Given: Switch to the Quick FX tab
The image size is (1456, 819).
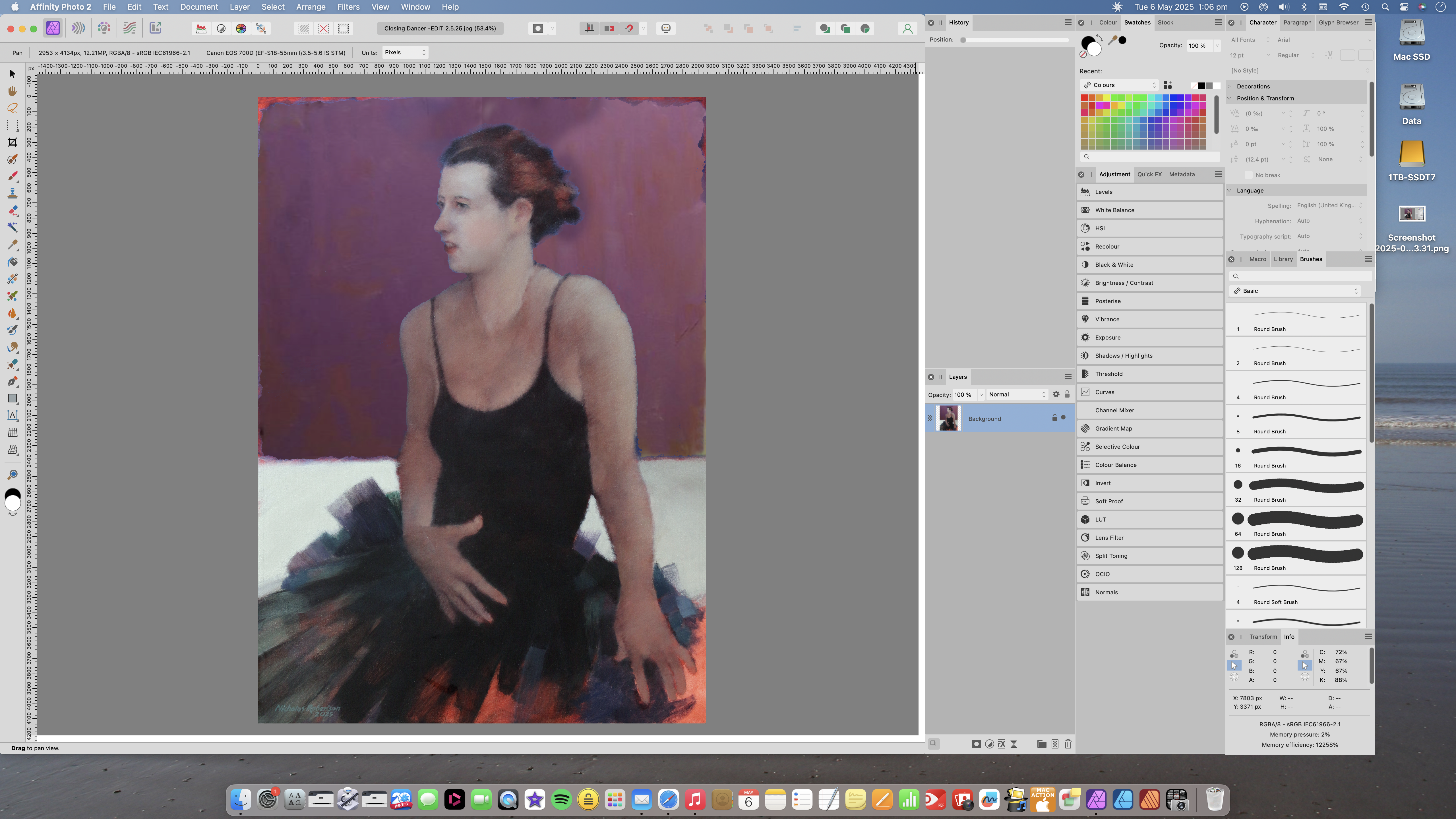Looking at the screenshot, I should [x=1149, y=174].
